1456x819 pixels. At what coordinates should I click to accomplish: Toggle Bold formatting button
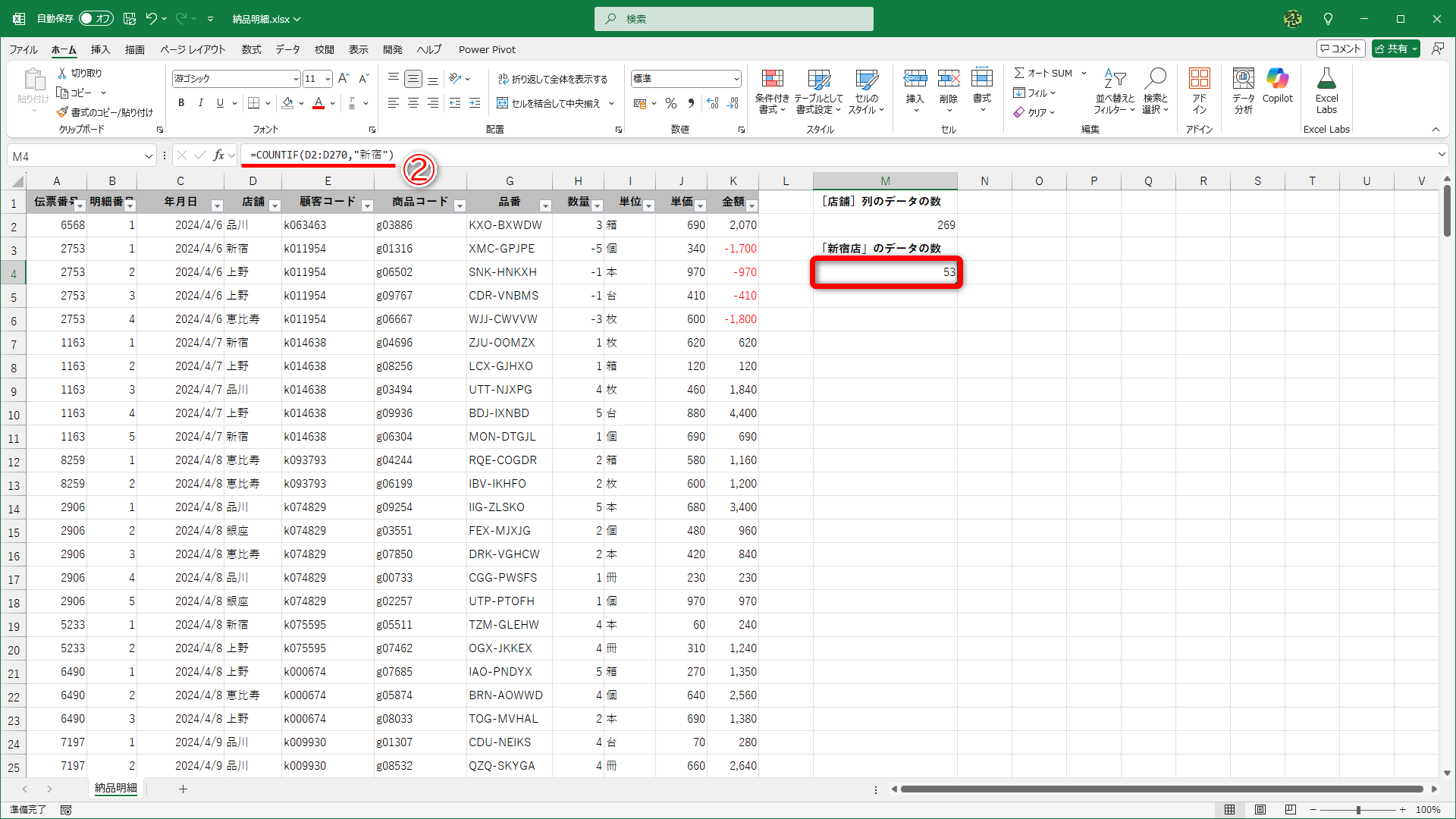181,103
